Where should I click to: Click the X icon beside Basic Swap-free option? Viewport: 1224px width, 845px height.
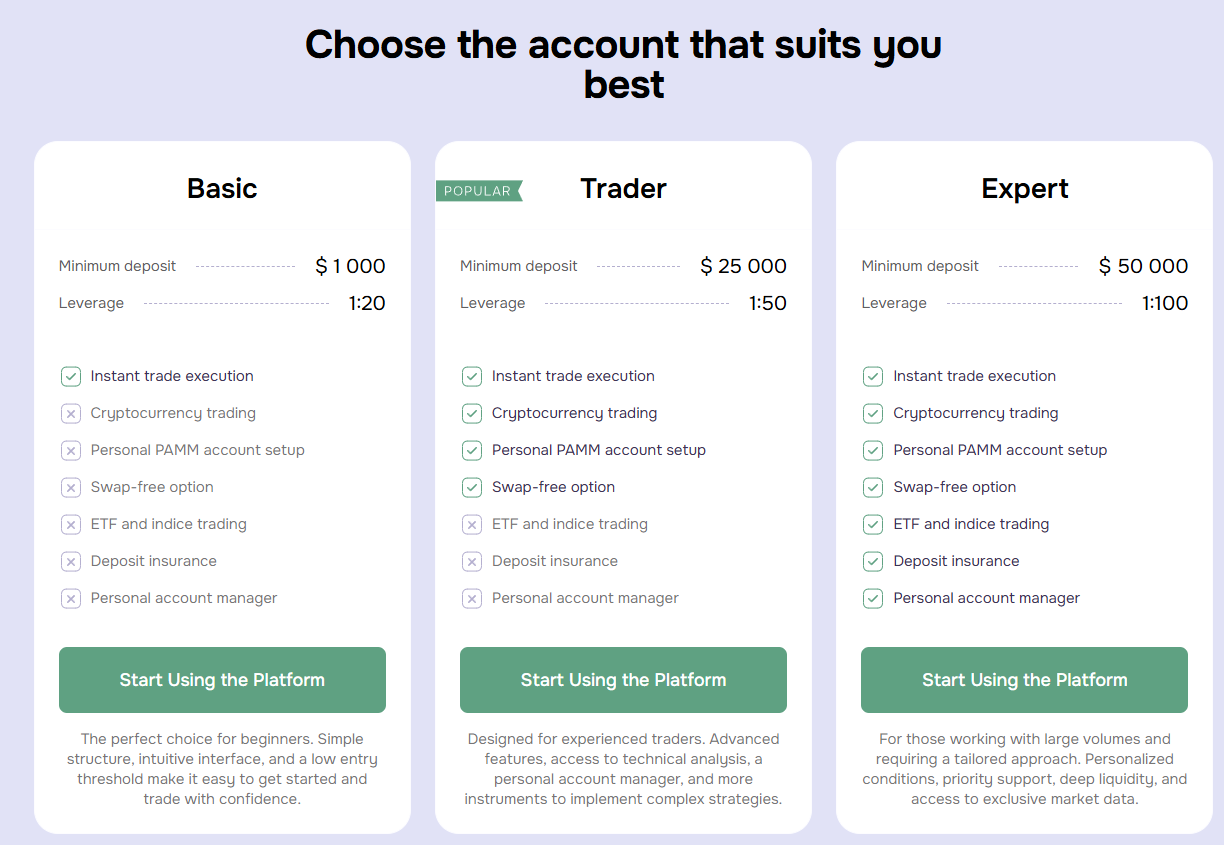tap(71, 487)
